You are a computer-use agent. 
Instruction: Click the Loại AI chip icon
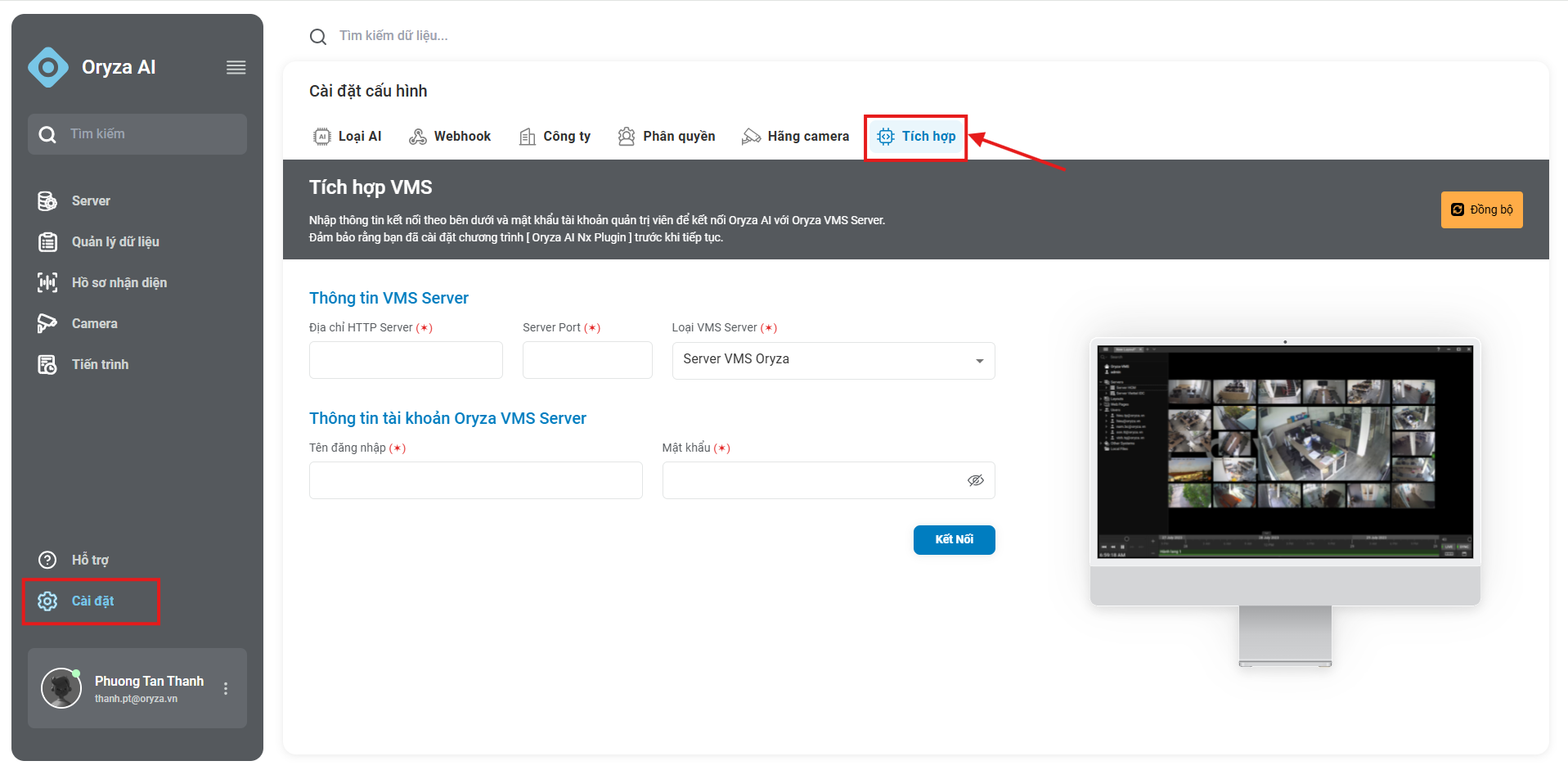[322, 137]
